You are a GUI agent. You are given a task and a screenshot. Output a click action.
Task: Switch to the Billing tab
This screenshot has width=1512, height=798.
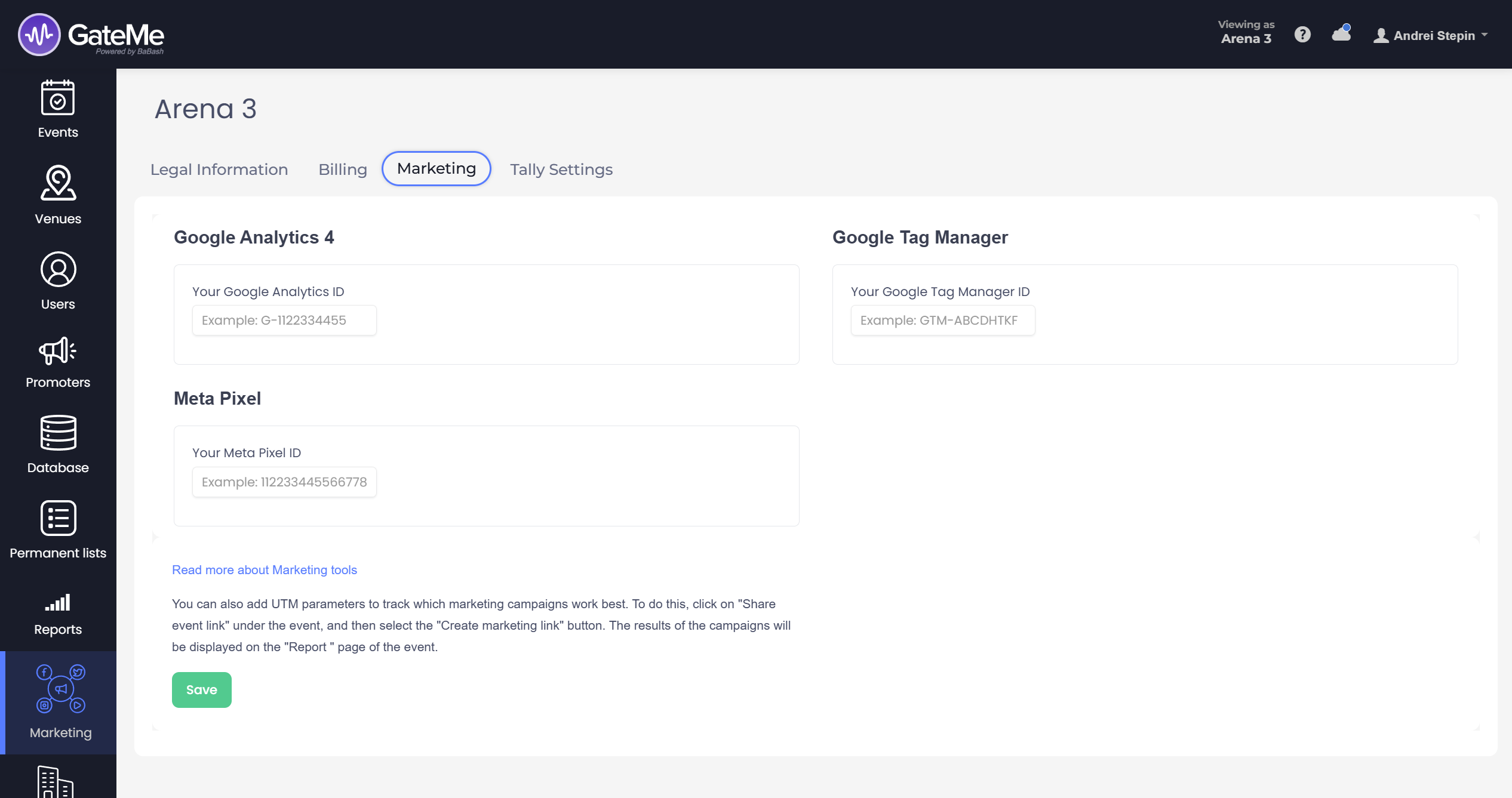343,170
